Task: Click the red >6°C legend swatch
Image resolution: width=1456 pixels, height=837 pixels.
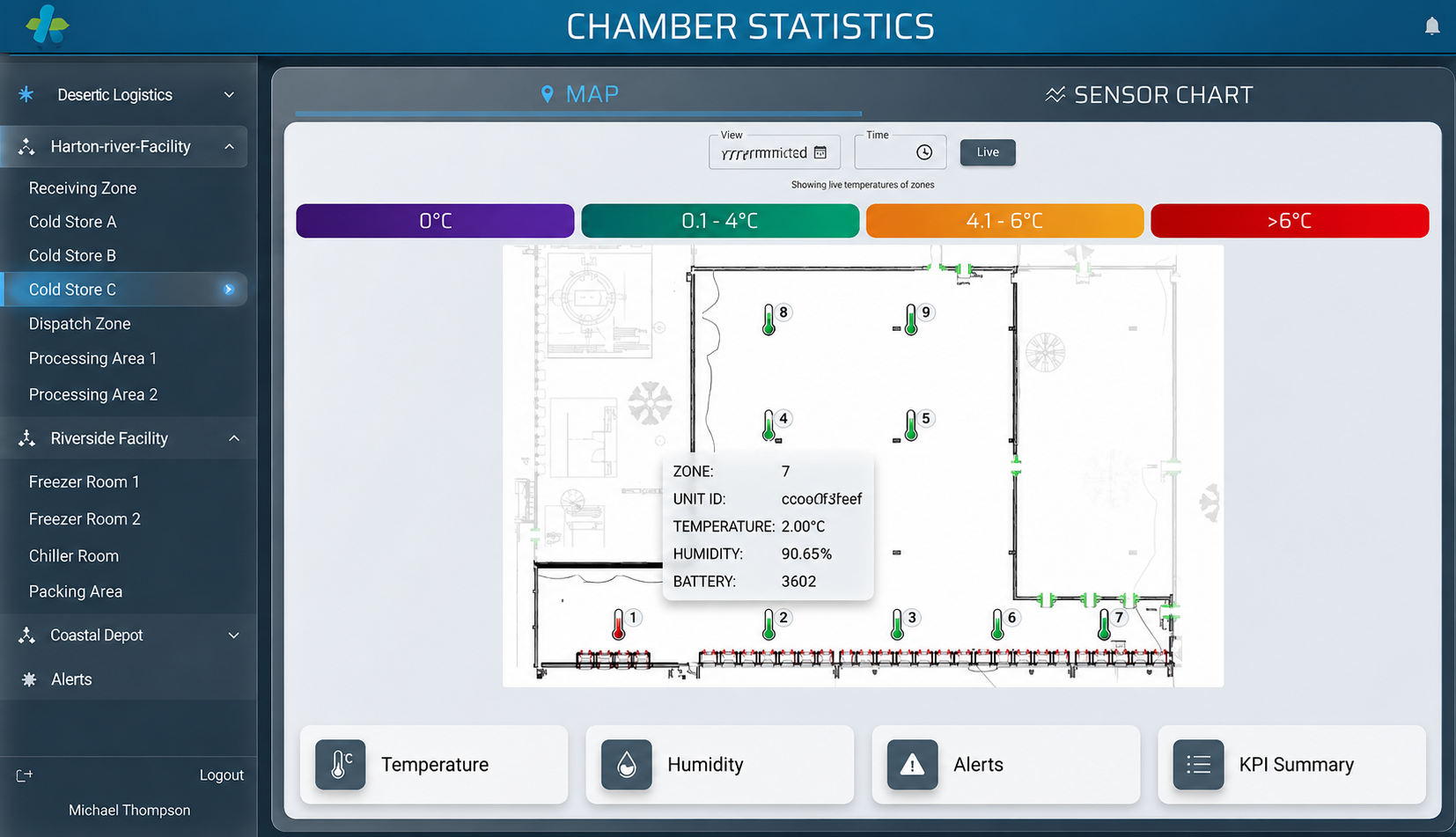Action: pos(1290,221)
